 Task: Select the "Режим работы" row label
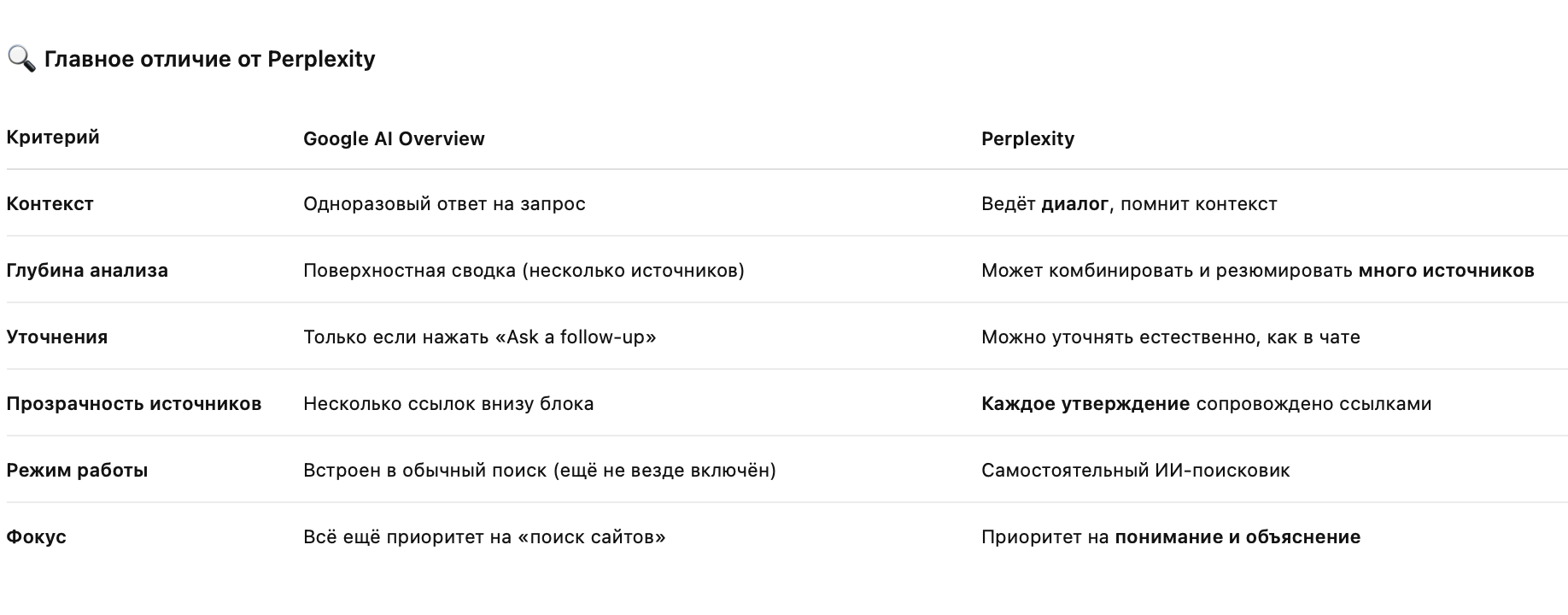77,471
